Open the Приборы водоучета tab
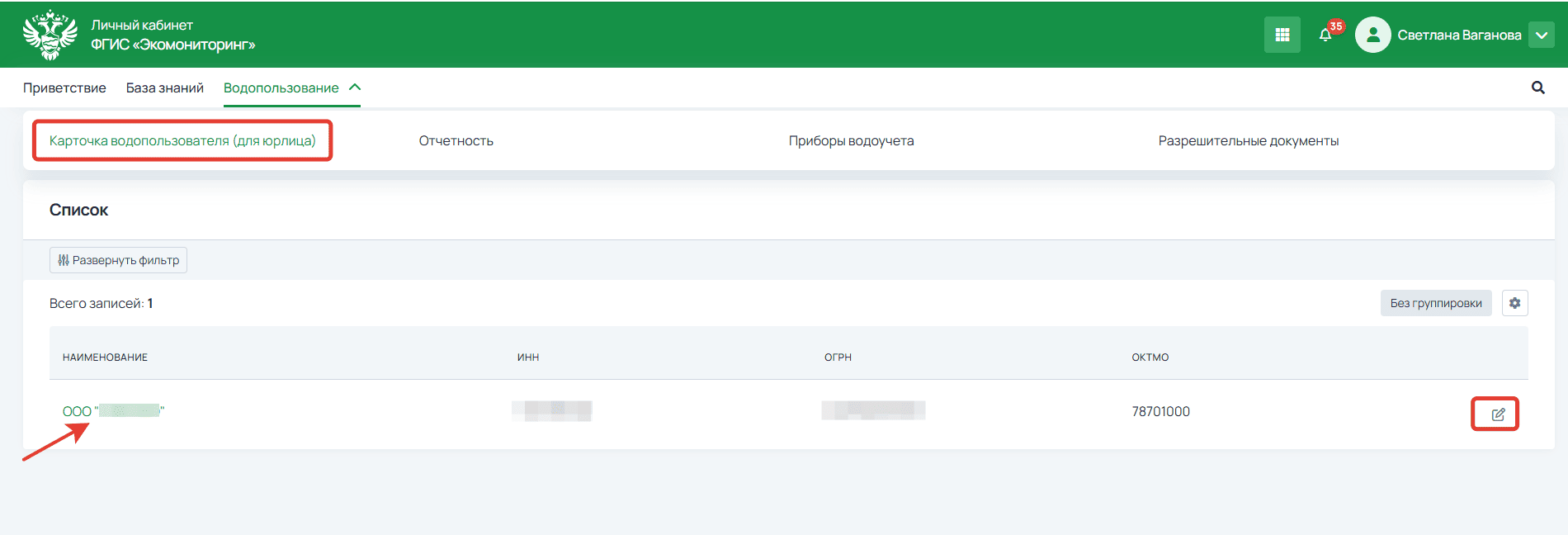This screenshot has width=1568, height=535. pos(851,140)
